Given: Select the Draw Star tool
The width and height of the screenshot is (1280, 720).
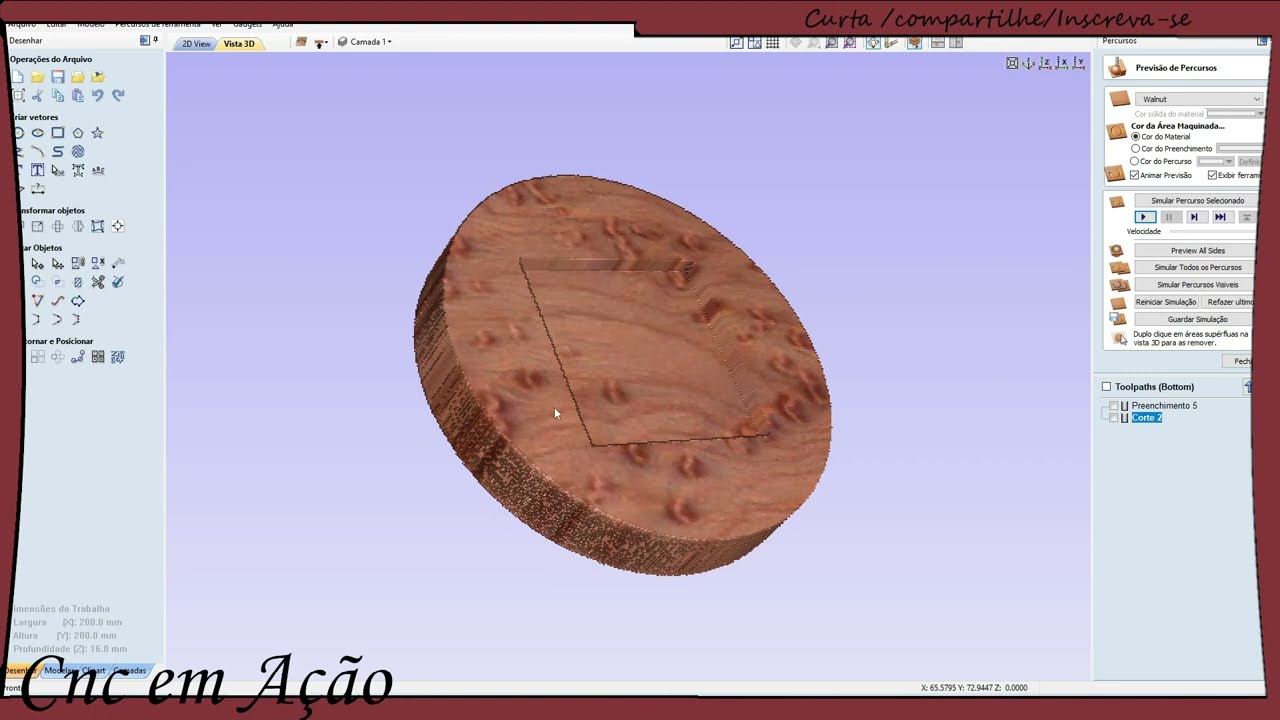Looking at the screenshot, I should pyautogui.click(x=97, y=133).
